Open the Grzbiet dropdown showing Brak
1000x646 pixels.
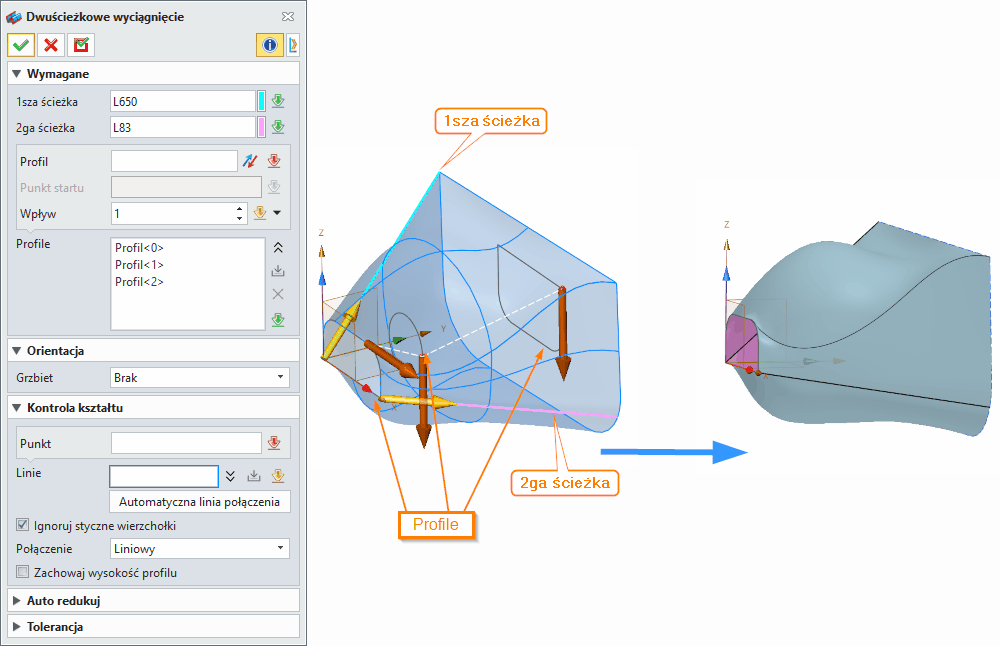[199, 378]
